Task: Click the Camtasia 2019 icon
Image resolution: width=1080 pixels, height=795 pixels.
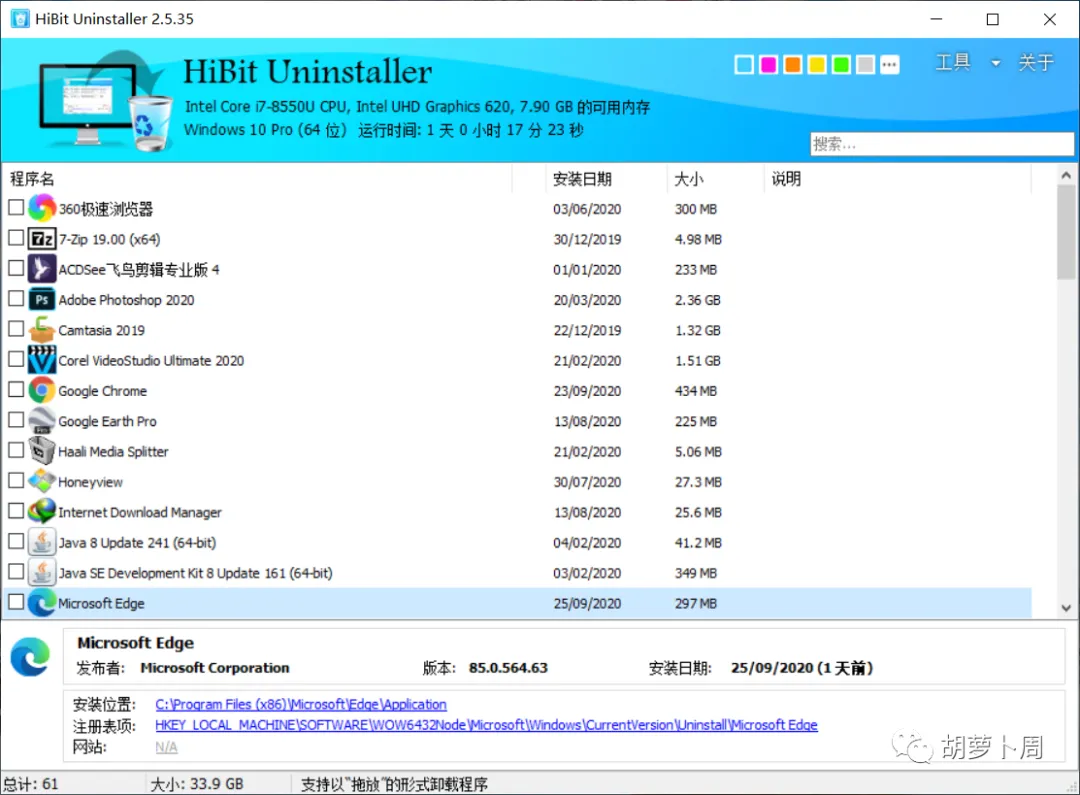Action: (x=41, y=329)
